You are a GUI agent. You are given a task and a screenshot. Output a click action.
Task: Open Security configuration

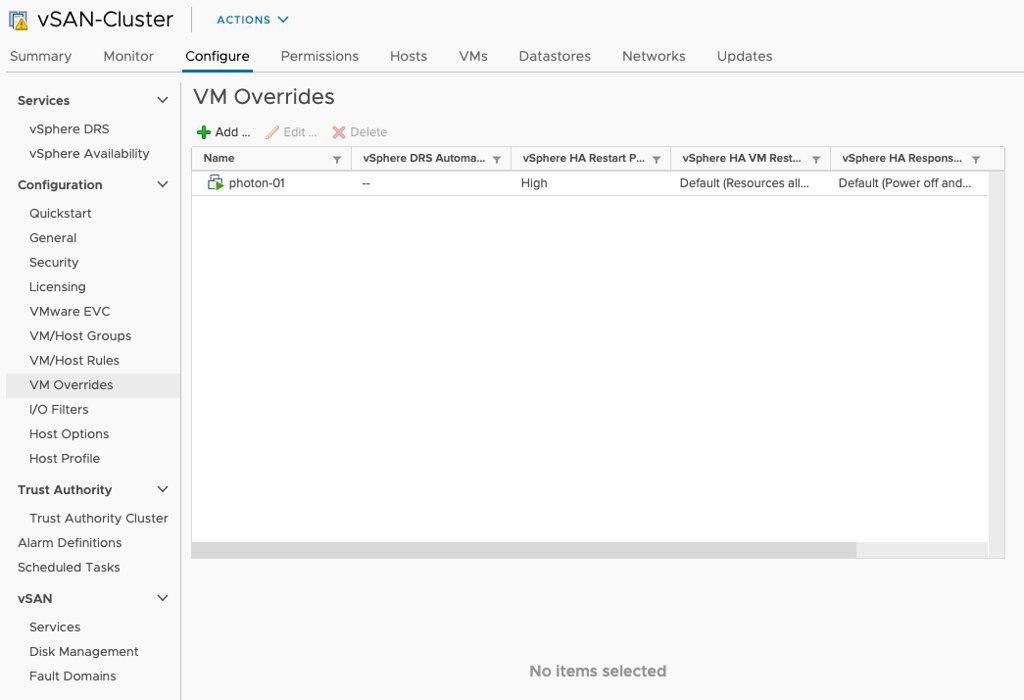tap(54, 262)
